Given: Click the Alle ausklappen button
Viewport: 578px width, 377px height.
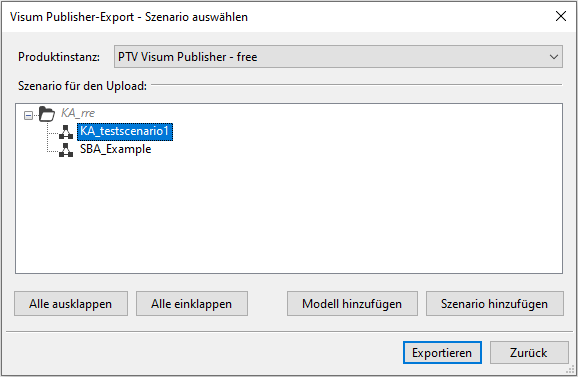Looking at the screenshot, I should 71,304.
